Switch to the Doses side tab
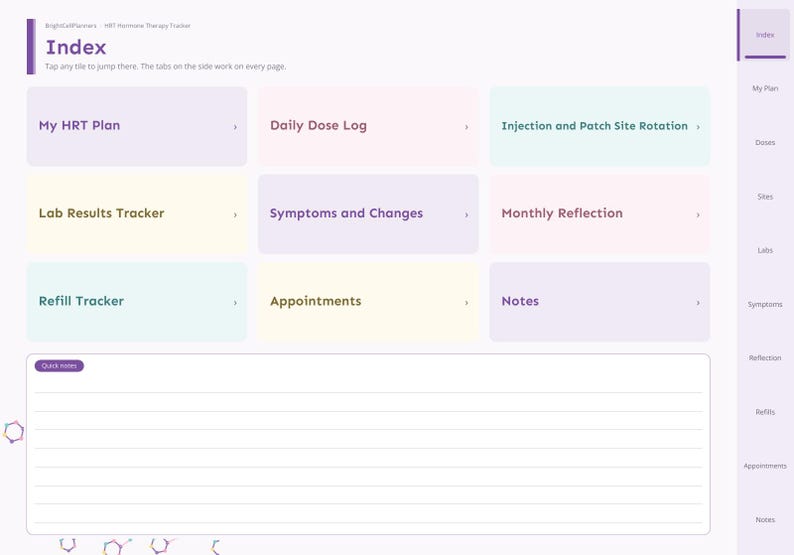This screenshot has height=555, width=794. [765, 143]
